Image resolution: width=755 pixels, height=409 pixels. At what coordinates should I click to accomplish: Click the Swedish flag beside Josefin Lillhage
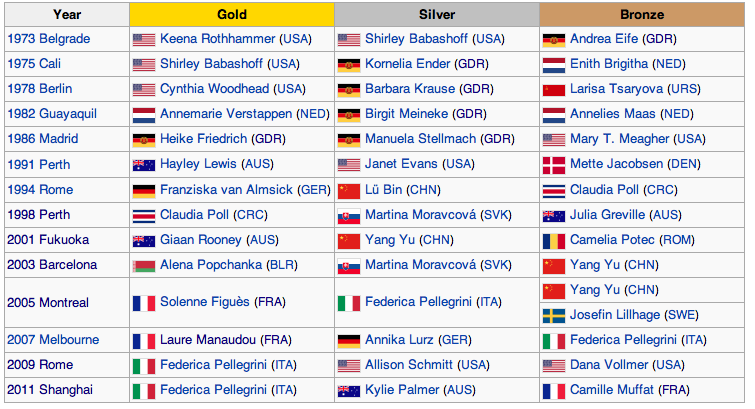coord(553,315)
